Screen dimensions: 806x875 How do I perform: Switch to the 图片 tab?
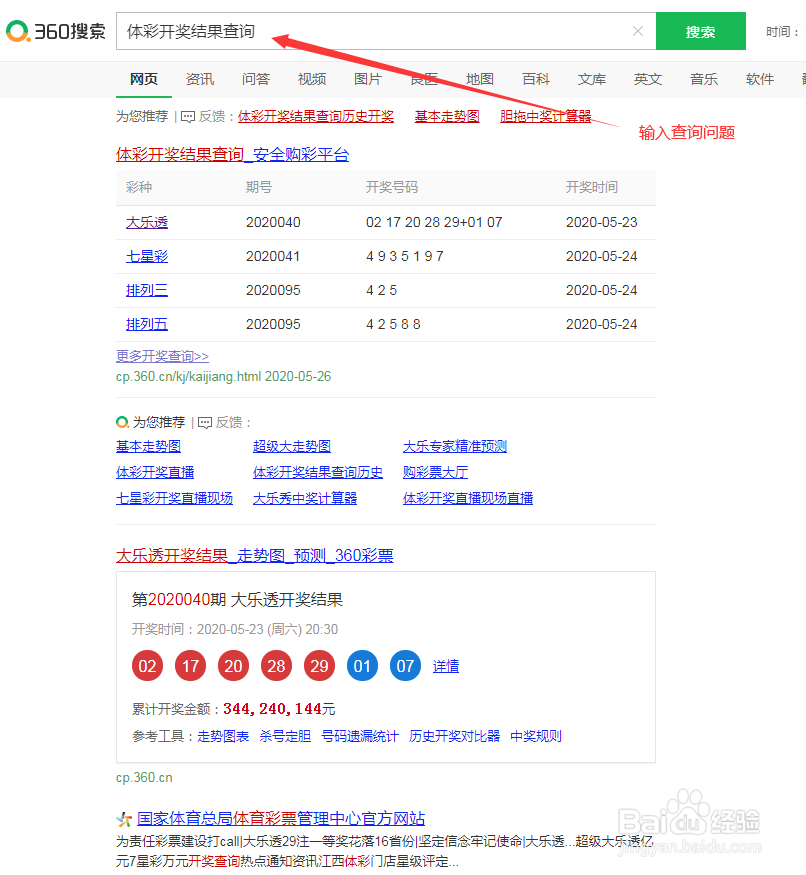pyautogui.click(x=368, y=79)
